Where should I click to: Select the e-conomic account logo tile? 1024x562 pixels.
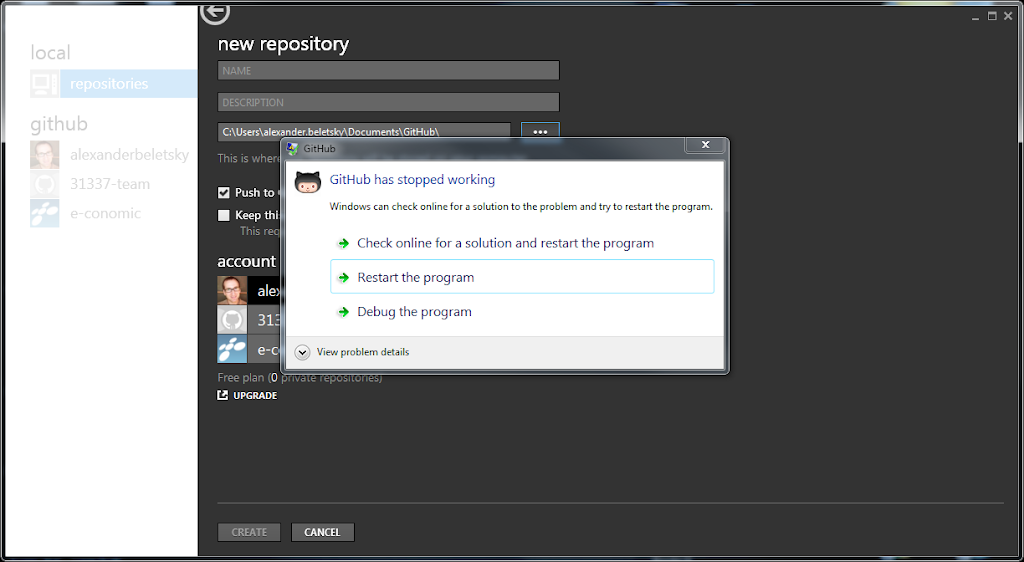click(232, 349)
